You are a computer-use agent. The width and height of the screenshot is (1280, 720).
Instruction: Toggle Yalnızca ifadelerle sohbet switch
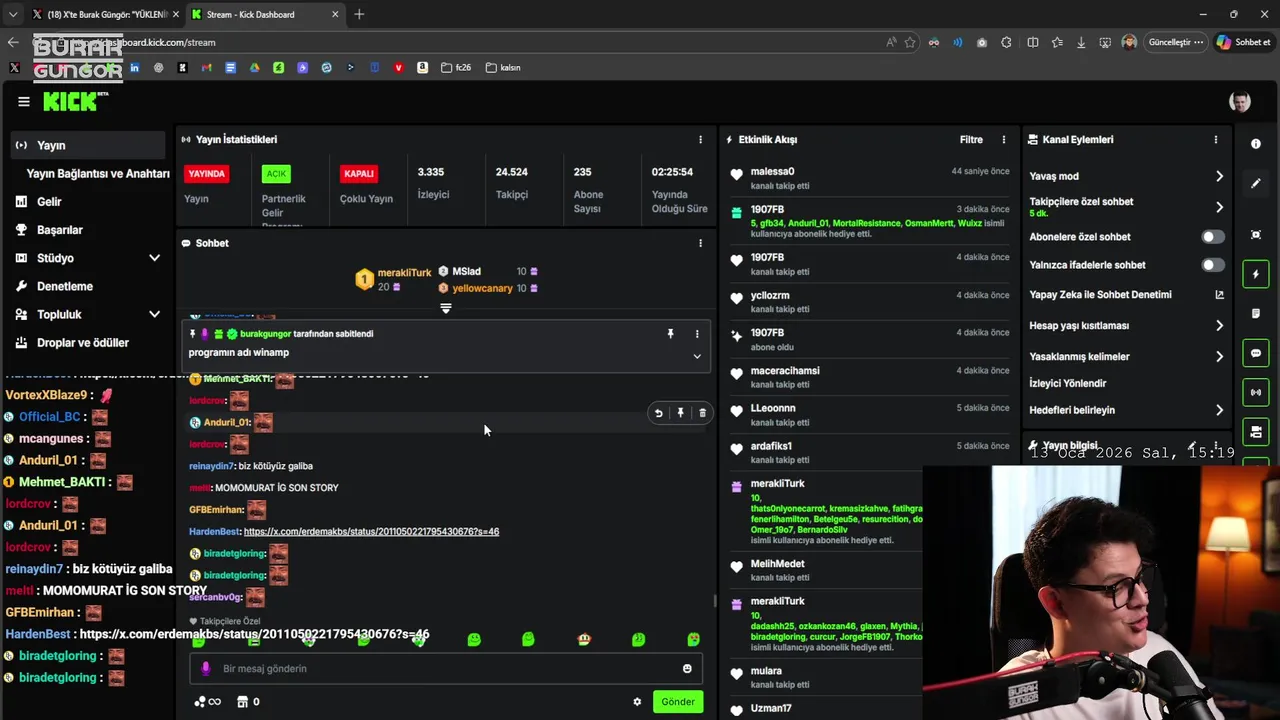click(1212, 265)
